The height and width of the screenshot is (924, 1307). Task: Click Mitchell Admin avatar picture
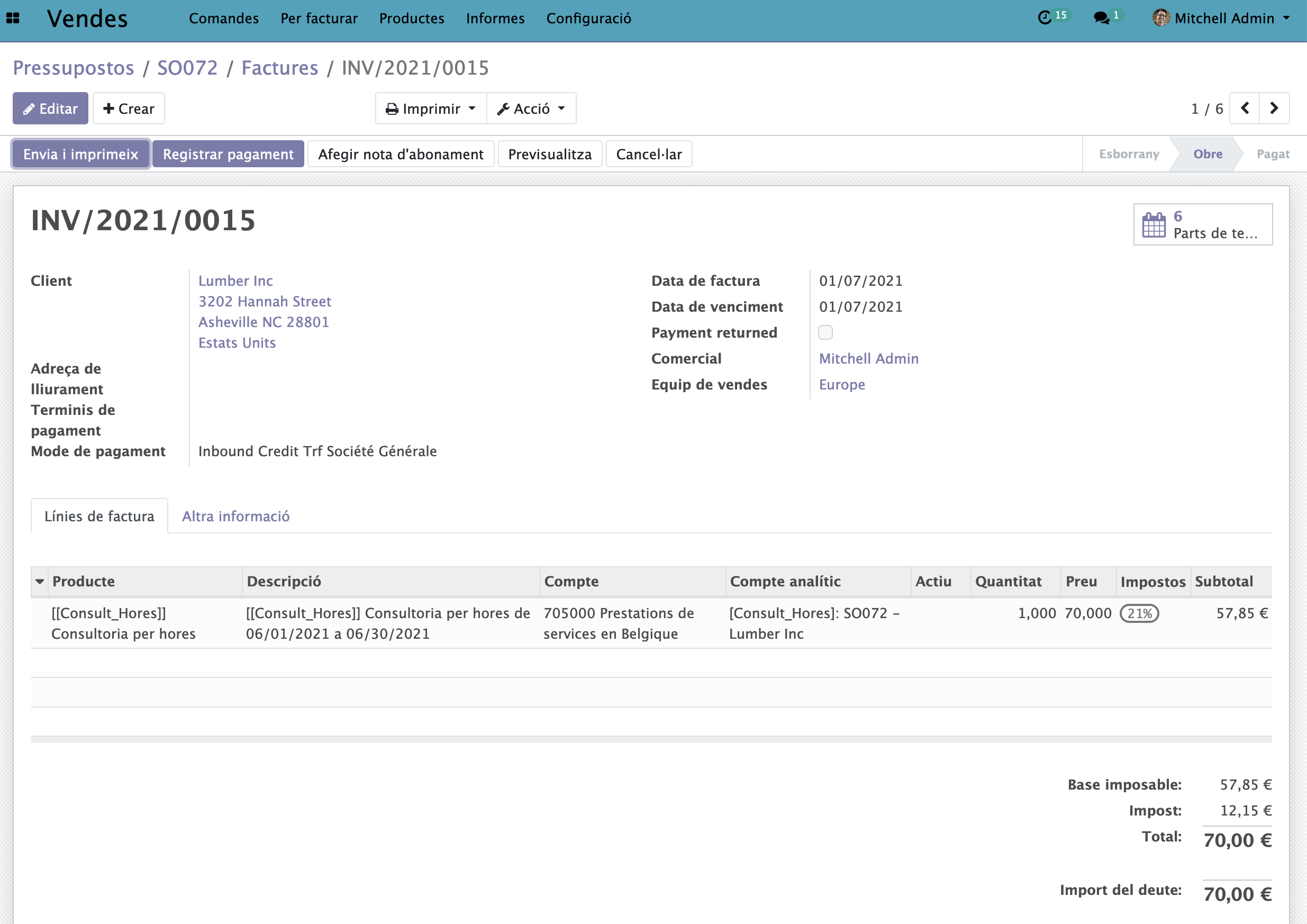[x=1161, y=18]
